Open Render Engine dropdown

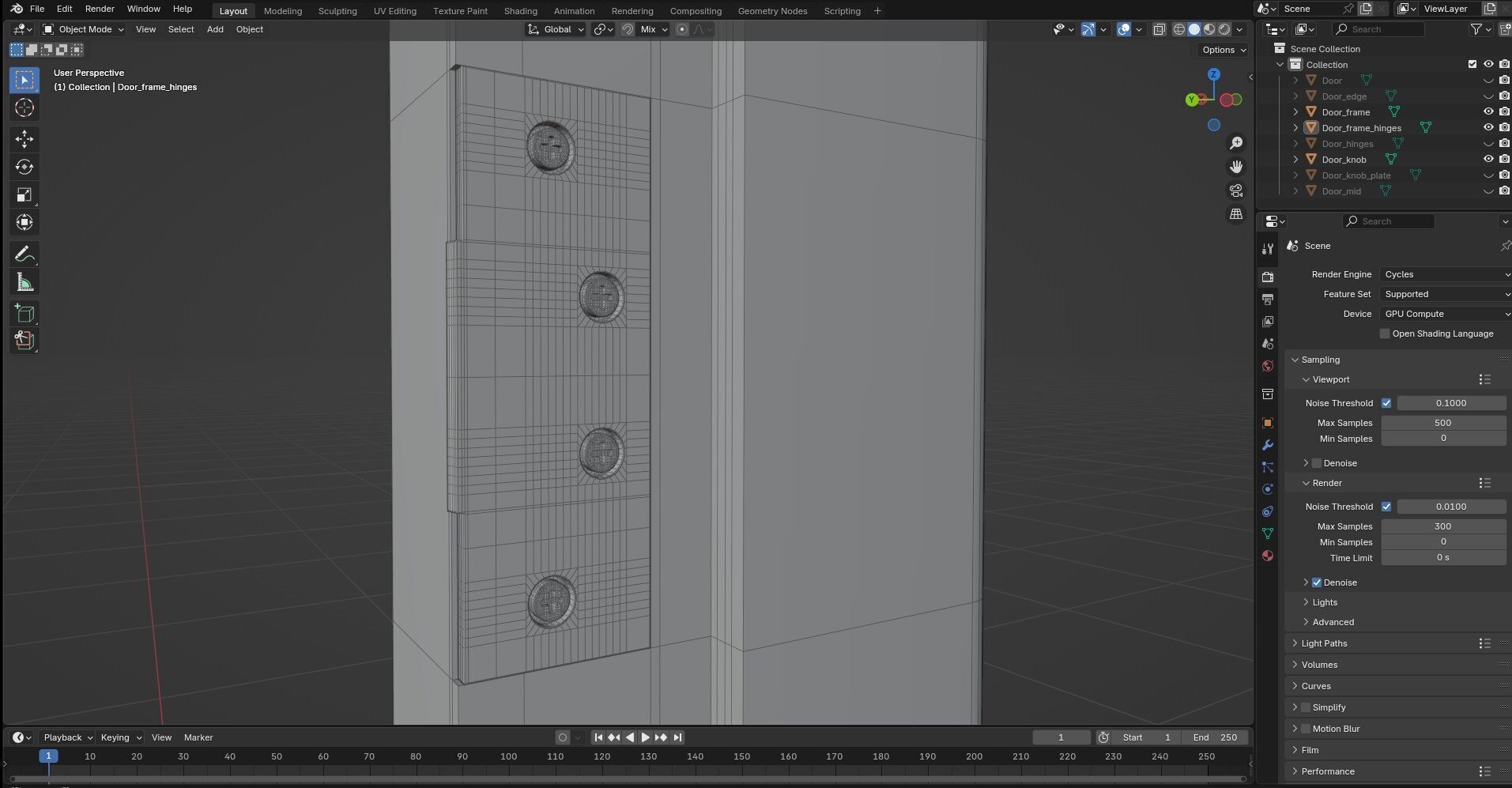pyautogui.click(x=1446, y=274)
